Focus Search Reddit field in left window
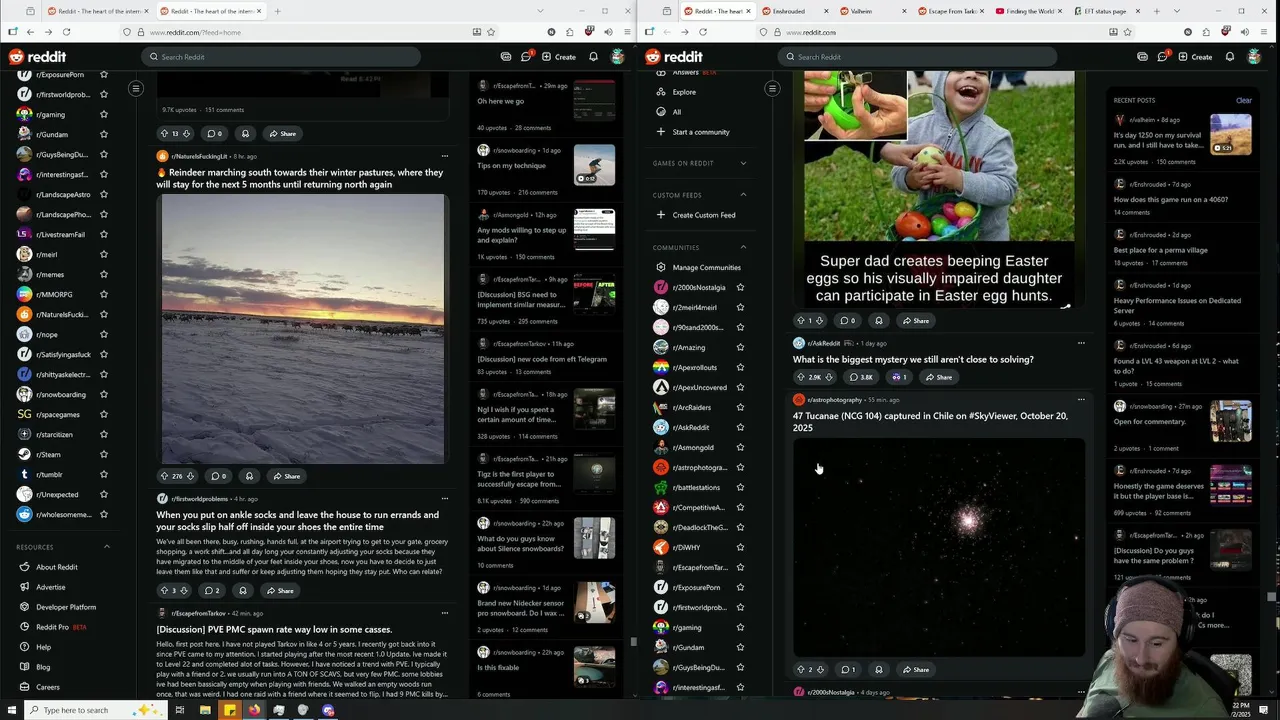This screenshot has height=720, width=1280. tap(281, 57)
